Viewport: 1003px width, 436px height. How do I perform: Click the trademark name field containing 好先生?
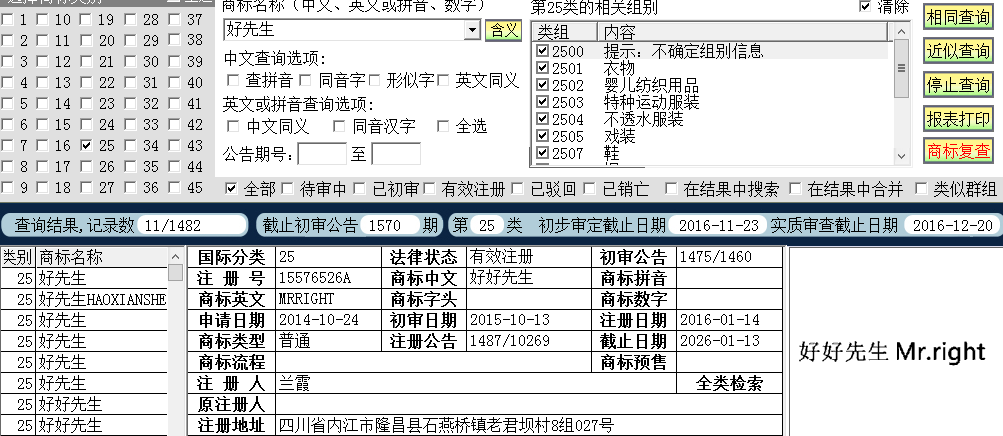tap(344, 30)
